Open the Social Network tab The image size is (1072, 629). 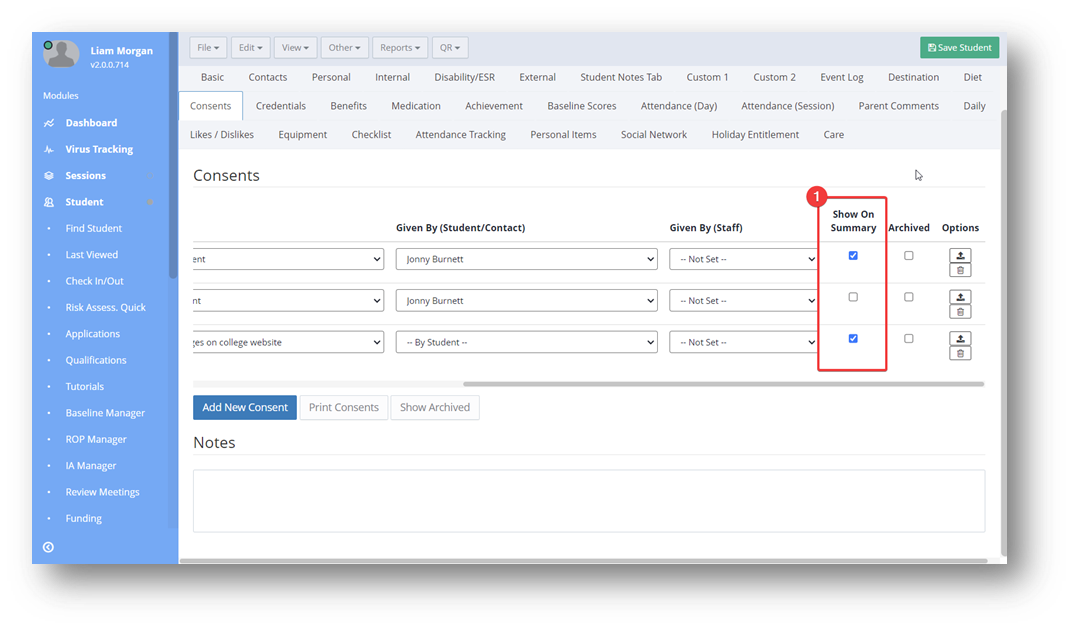[654, 135]
